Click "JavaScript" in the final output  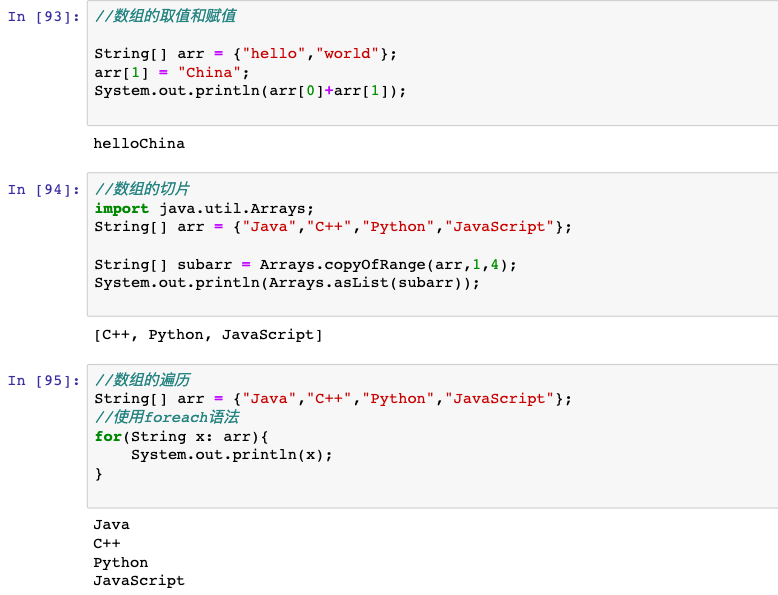(139, 581)
